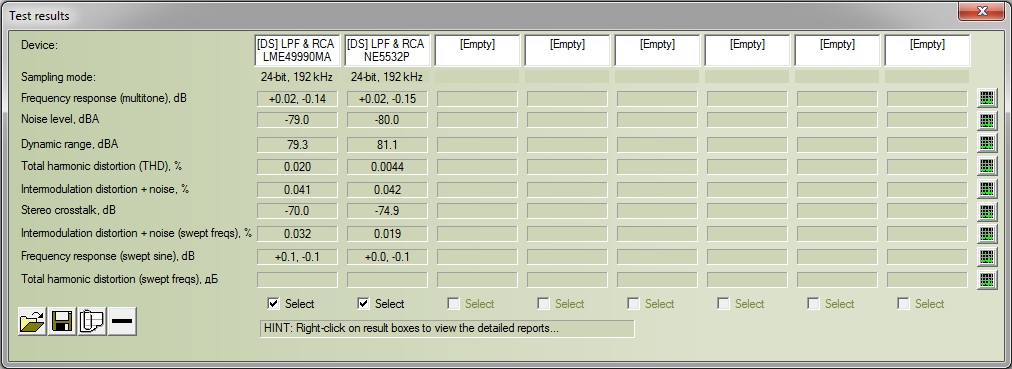Open graph for THD swept freqs row
This screenshot has width=1012, height=369.
(x=987, y=279)
